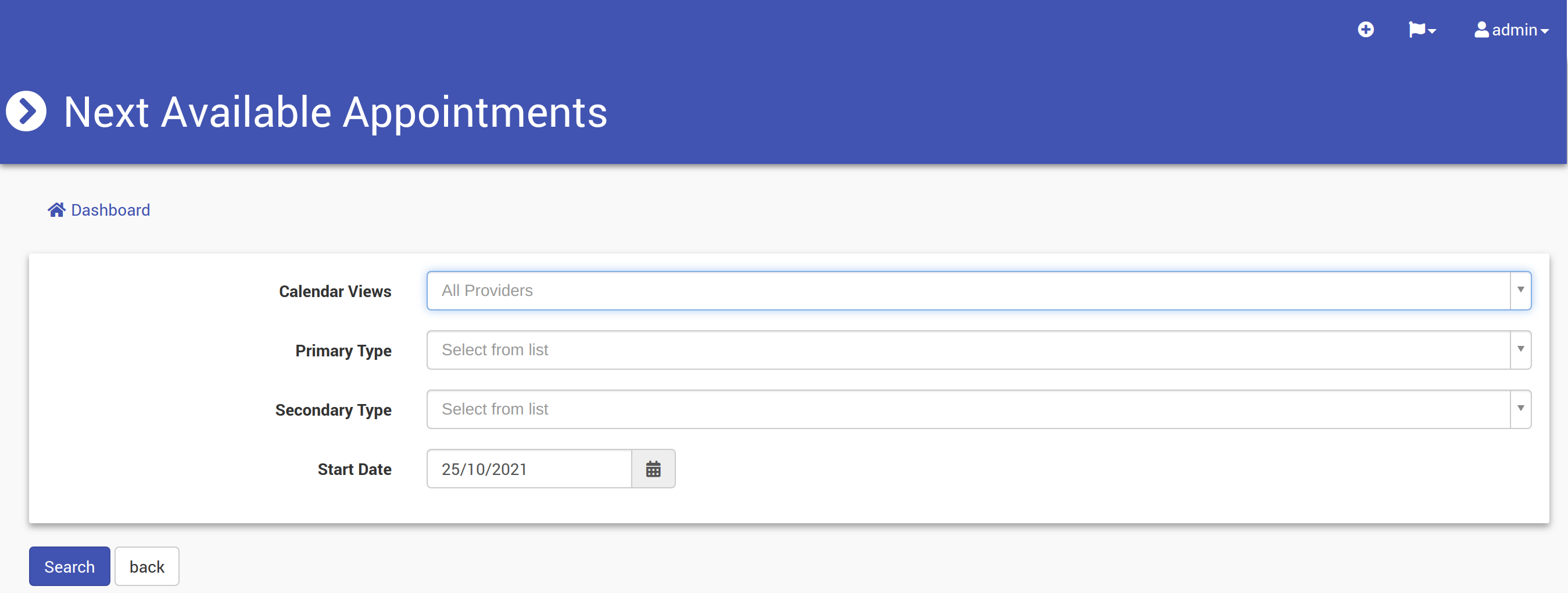Click the Secondary Type select field
This screenshot has width=1568, height=593.
click(x=968, y=409)
